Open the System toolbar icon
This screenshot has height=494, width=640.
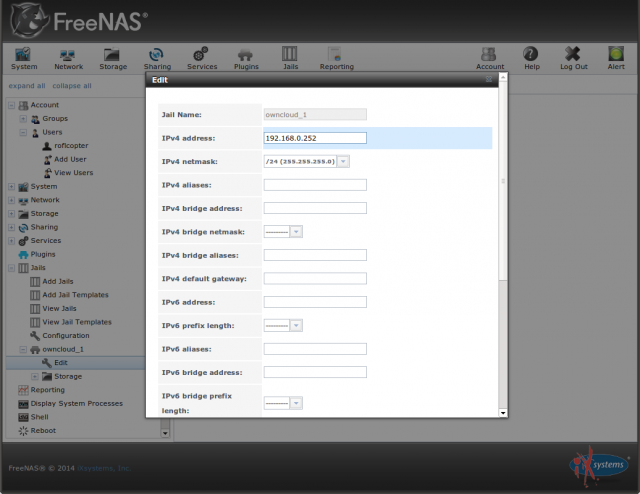24,58
